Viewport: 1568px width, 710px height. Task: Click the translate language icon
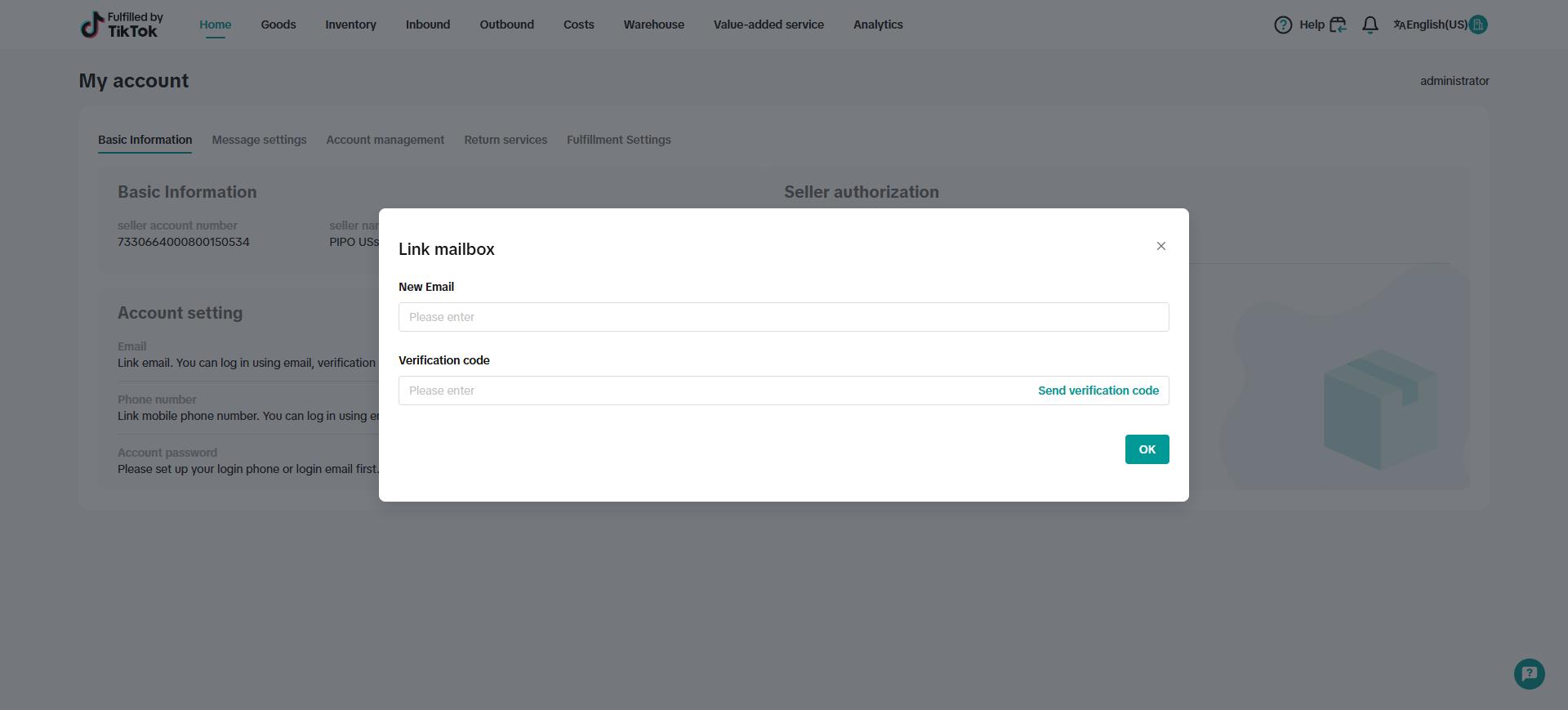coord(1399,25)
